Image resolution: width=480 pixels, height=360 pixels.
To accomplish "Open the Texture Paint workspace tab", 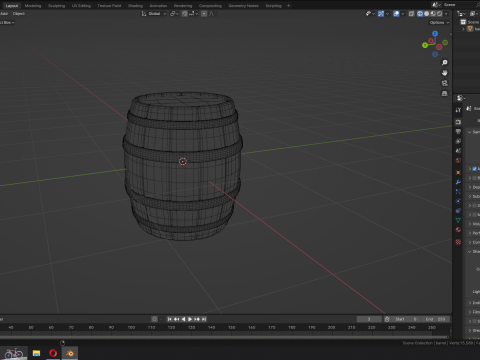I will coord(109,6).
